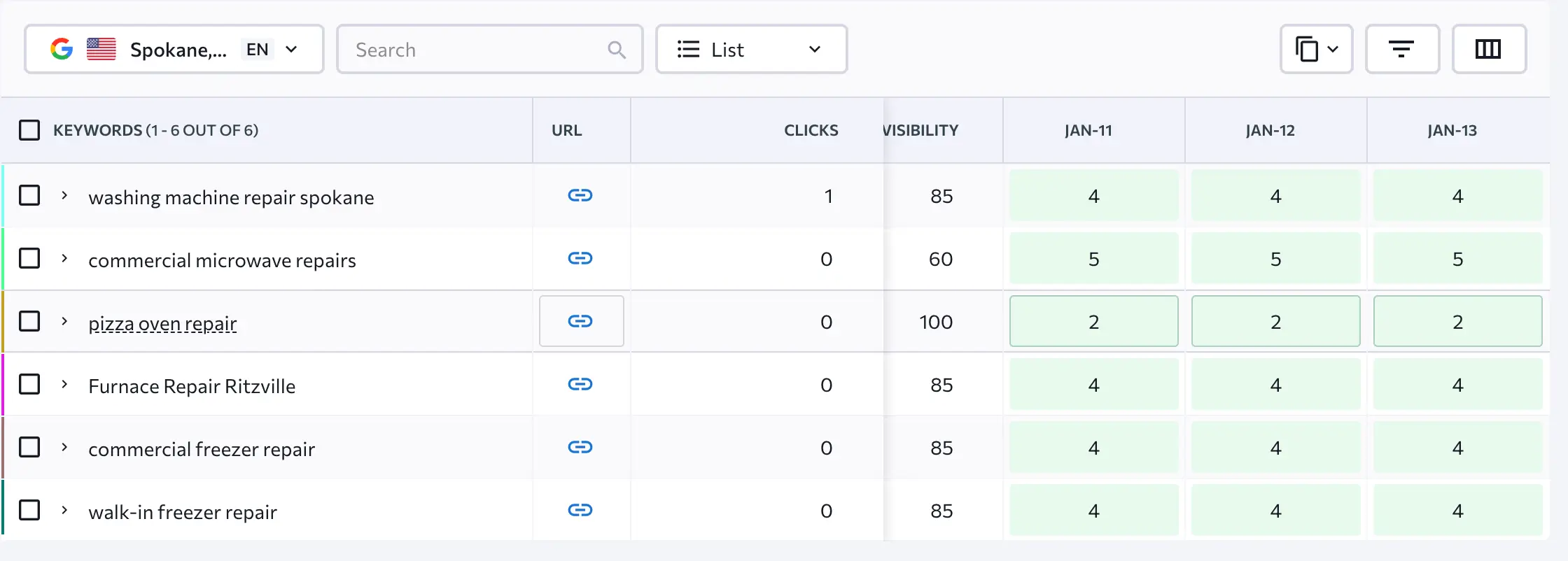Click the pizza oven repair URL link icon
This screenshot has height=561, width=1568.
pyautogui.click(x=580, y=322)
